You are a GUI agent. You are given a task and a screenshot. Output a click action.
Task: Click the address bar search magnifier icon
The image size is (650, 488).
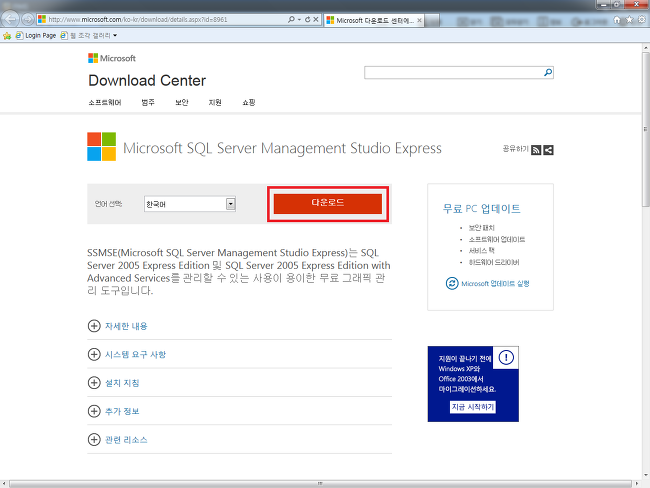[291, 19]
